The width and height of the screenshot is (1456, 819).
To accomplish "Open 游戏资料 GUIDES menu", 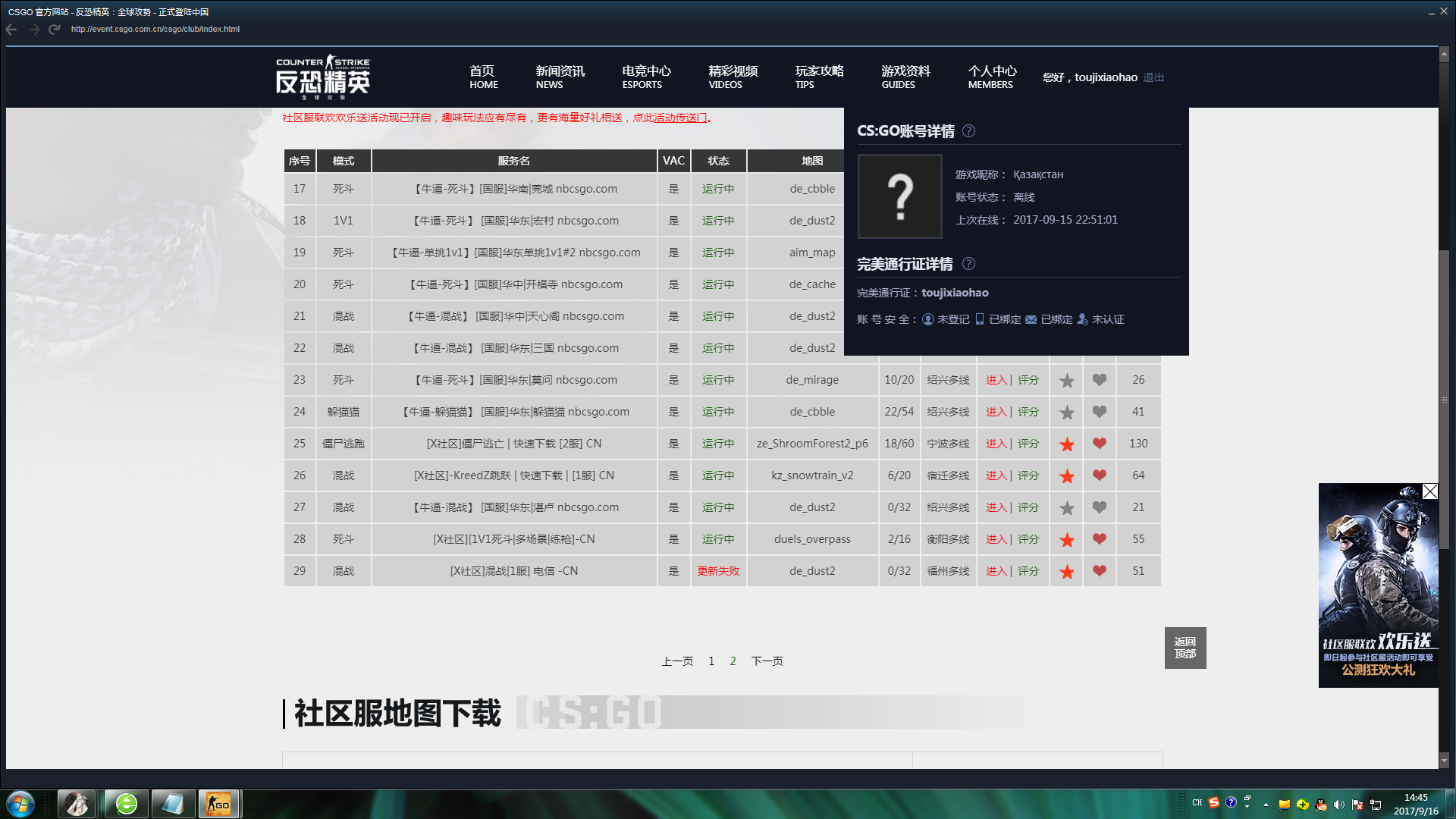I will pos(905,77).
